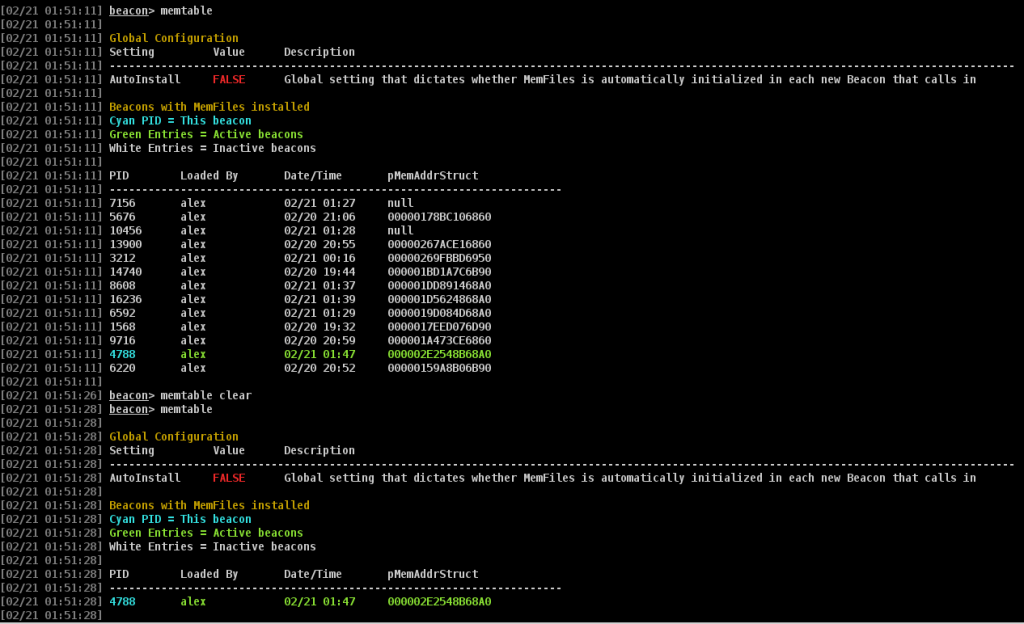Click date 02/20 20:59 in the table
Viewport: 1024px width, 624px height.
[x=319, y=340]
